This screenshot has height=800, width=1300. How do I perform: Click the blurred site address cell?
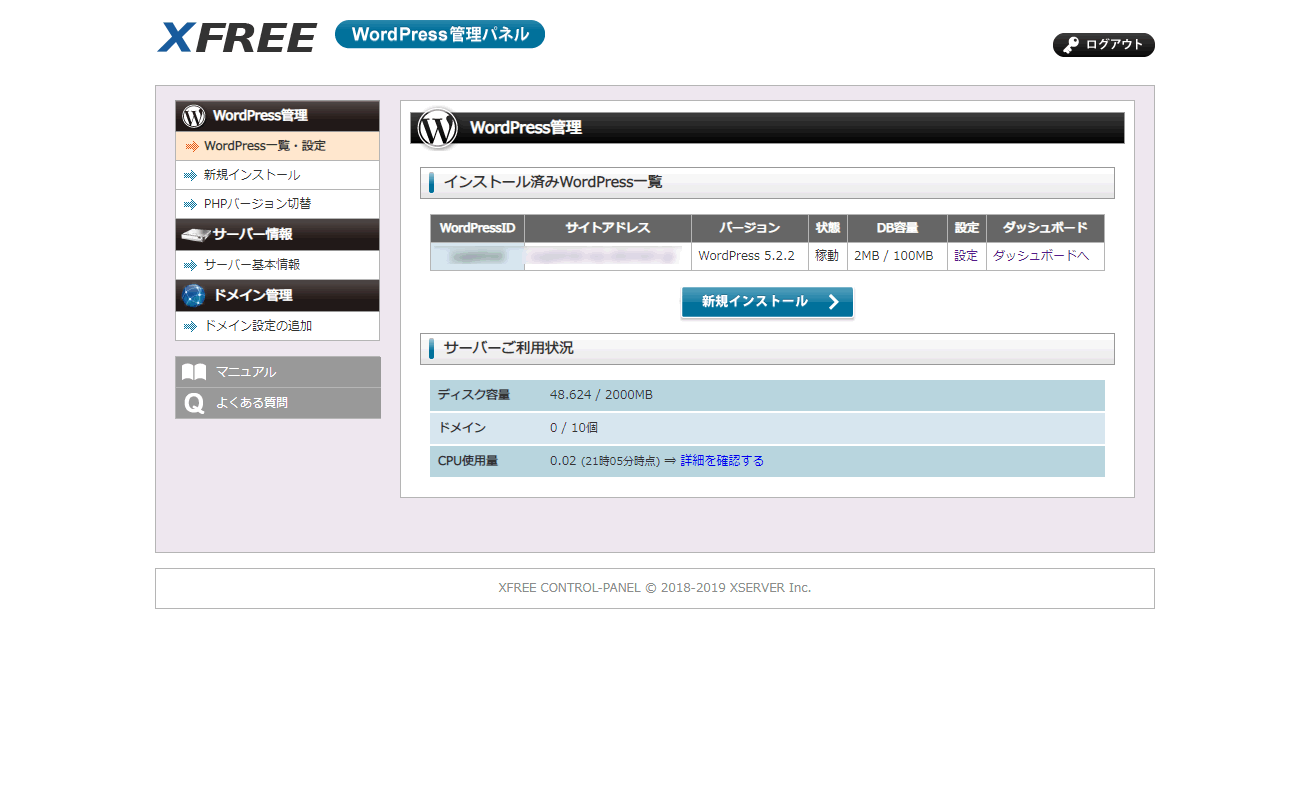point(607,256)
